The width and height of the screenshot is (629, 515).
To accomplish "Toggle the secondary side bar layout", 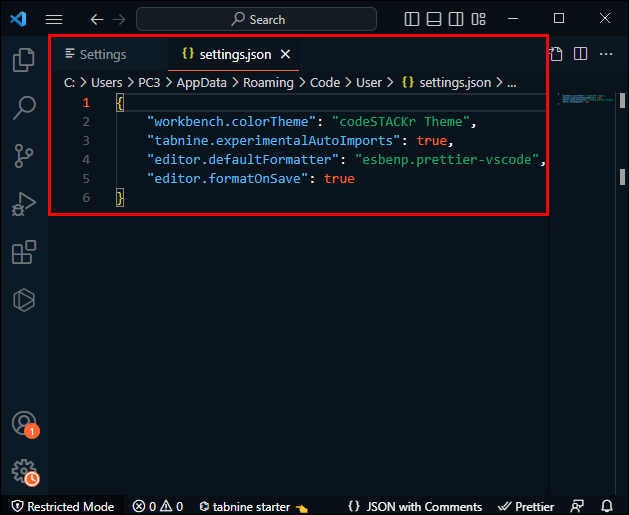I will point(456,19).
